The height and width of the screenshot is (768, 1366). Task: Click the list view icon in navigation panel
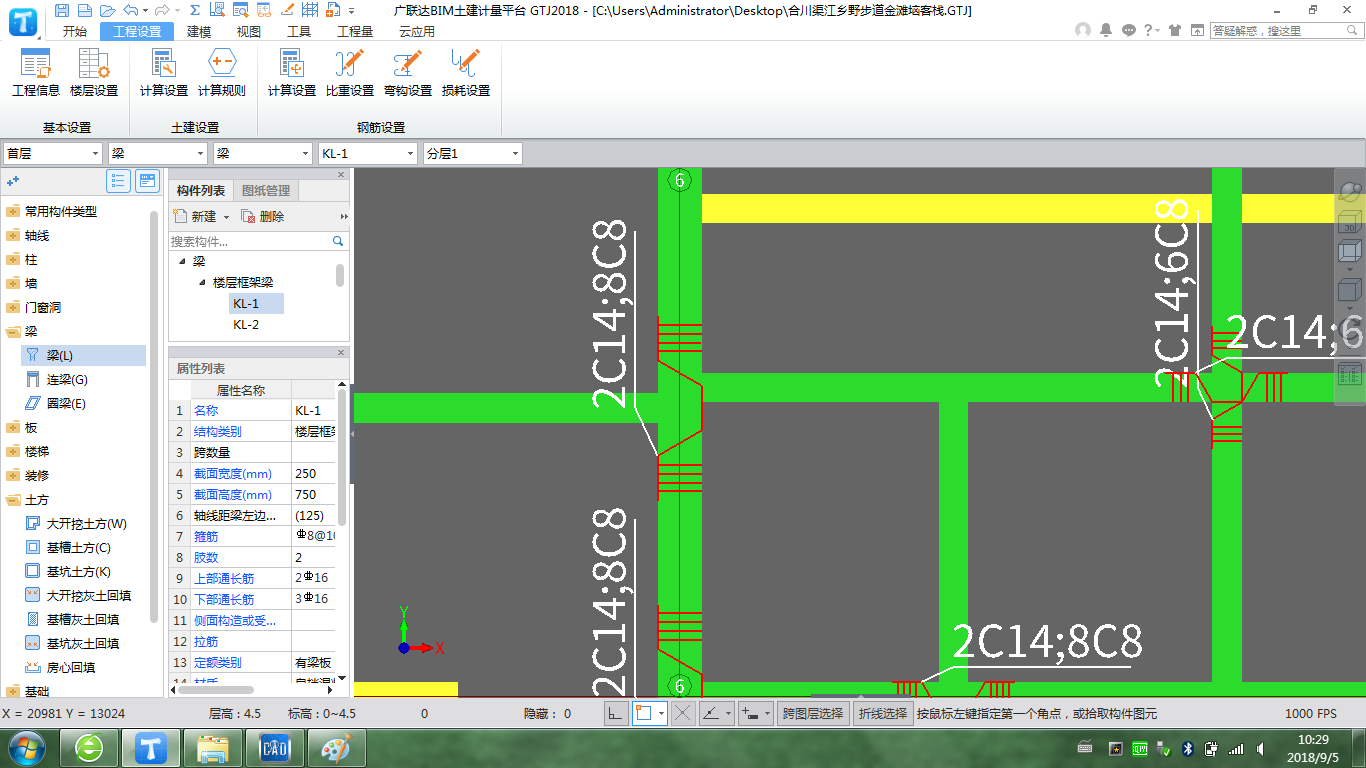(119, 181)
